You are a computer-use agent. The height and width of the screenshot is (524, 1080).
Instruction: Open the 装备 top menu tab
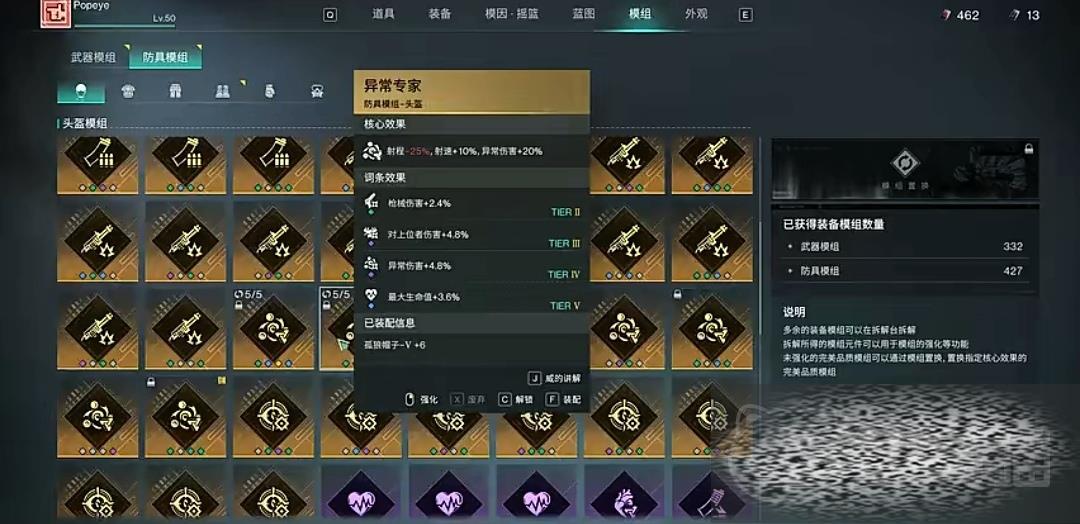click(439, 14)
